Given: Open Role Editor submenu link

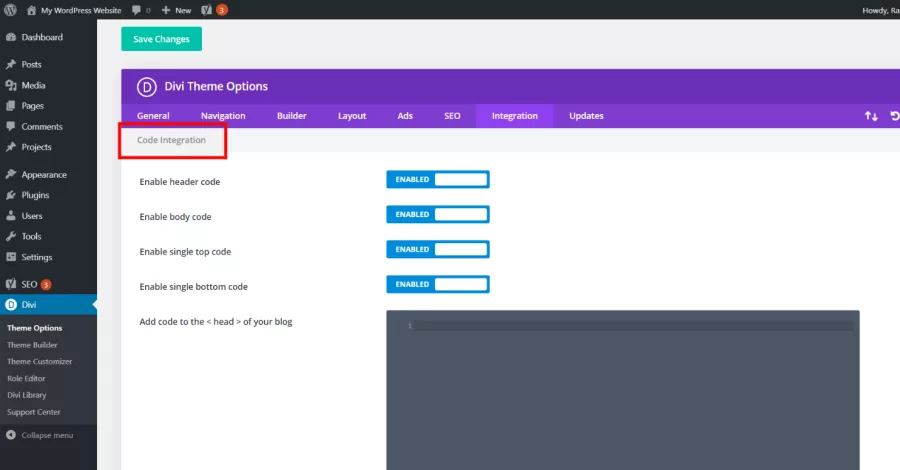Looking at the screenshot, I should [x=26, y=379].
